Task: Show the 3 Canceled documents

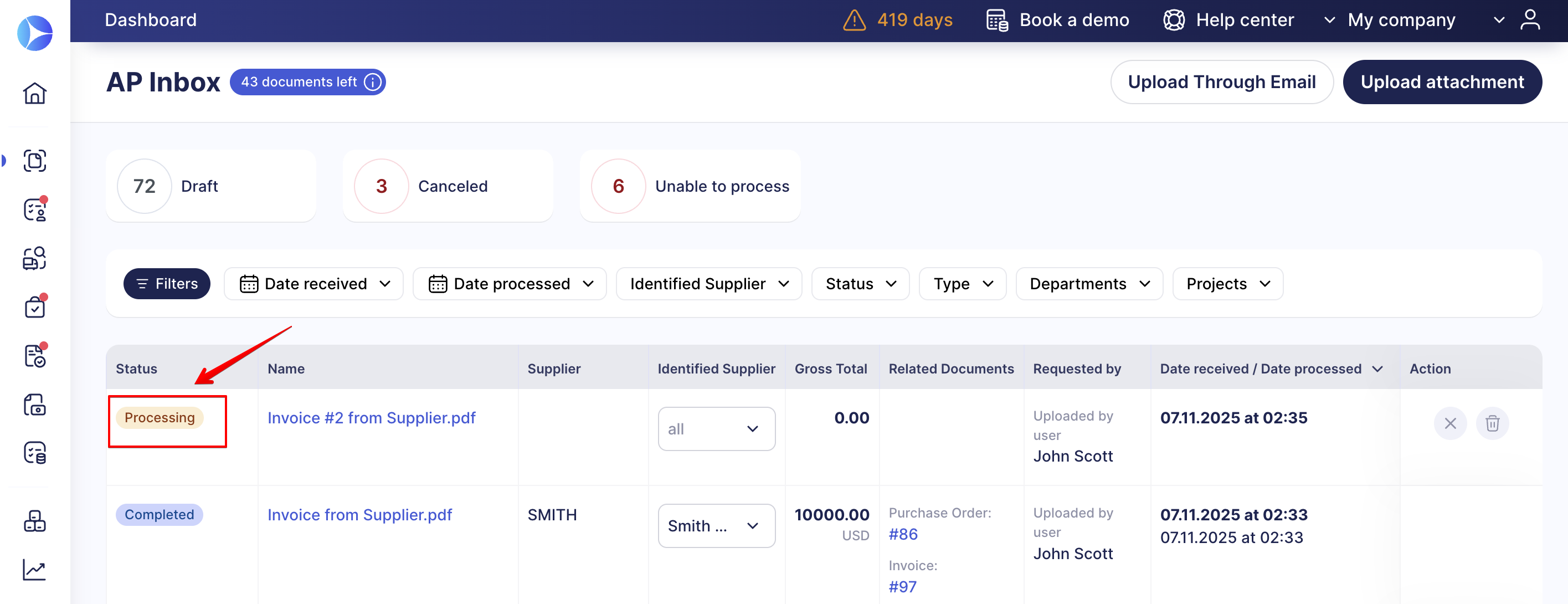Action: (x=448, y=186)
